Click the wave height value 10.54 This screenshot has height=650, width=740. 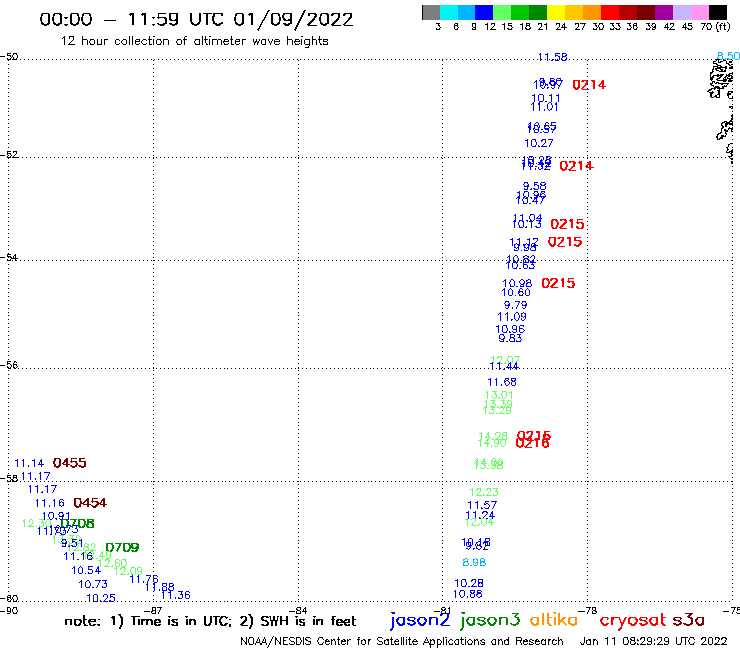coord(86,571)
